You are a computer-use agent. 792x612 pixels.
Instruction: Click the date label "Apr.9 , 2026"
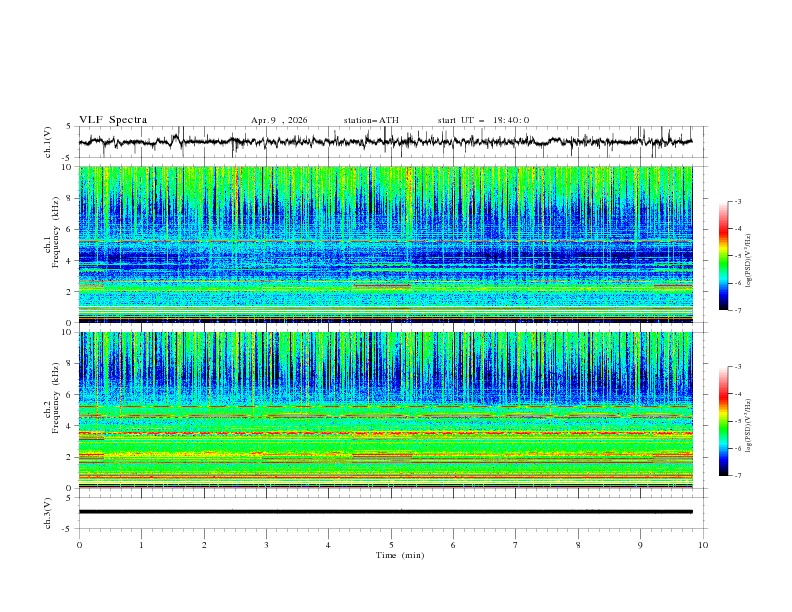[279, 120]
